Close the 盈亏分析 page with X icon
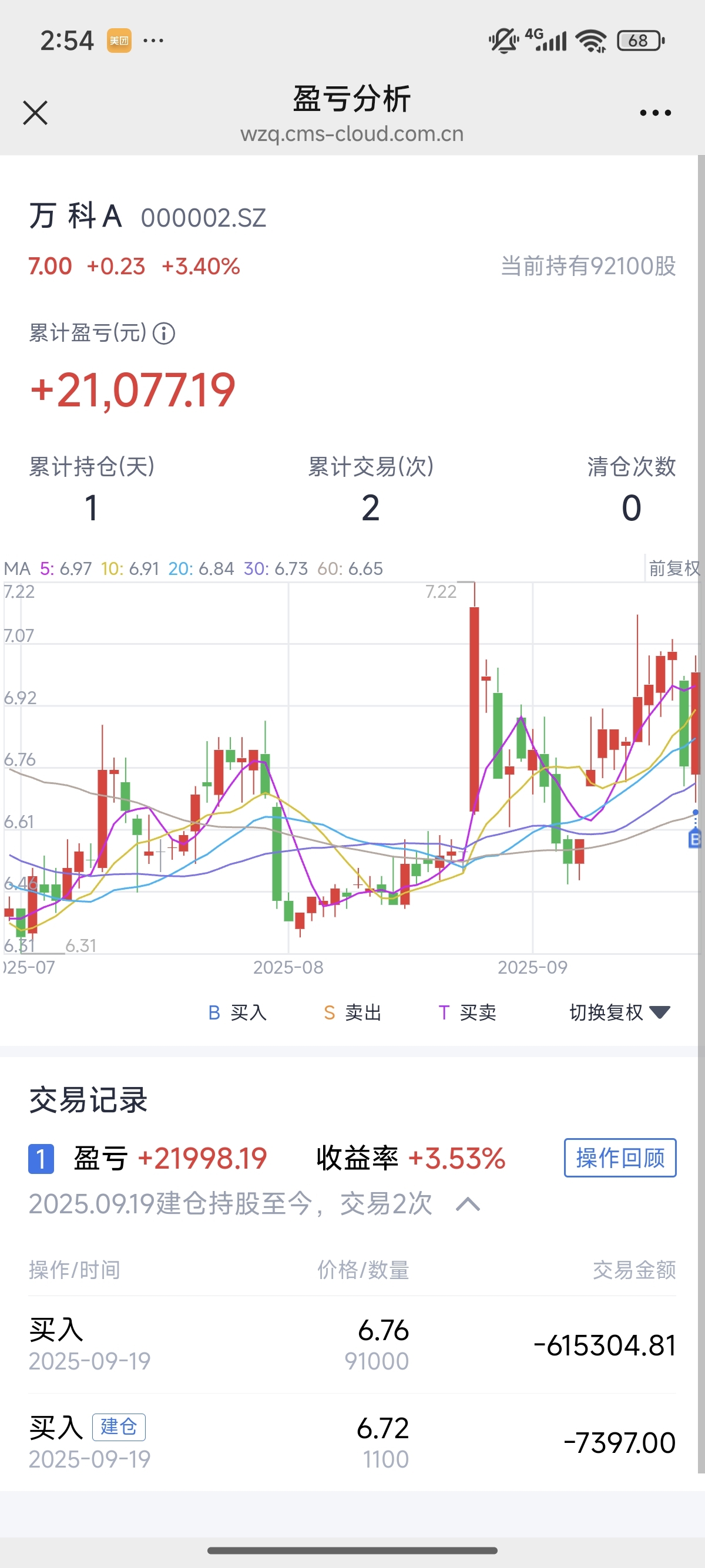The width and height of the screenshot is (705, 1568). [x=35, y=113]
